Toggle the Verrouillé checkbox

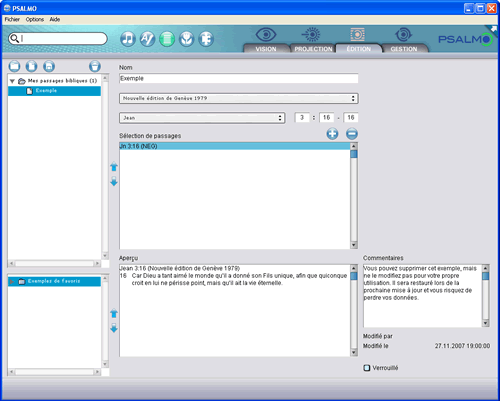(x=367, y=368)
